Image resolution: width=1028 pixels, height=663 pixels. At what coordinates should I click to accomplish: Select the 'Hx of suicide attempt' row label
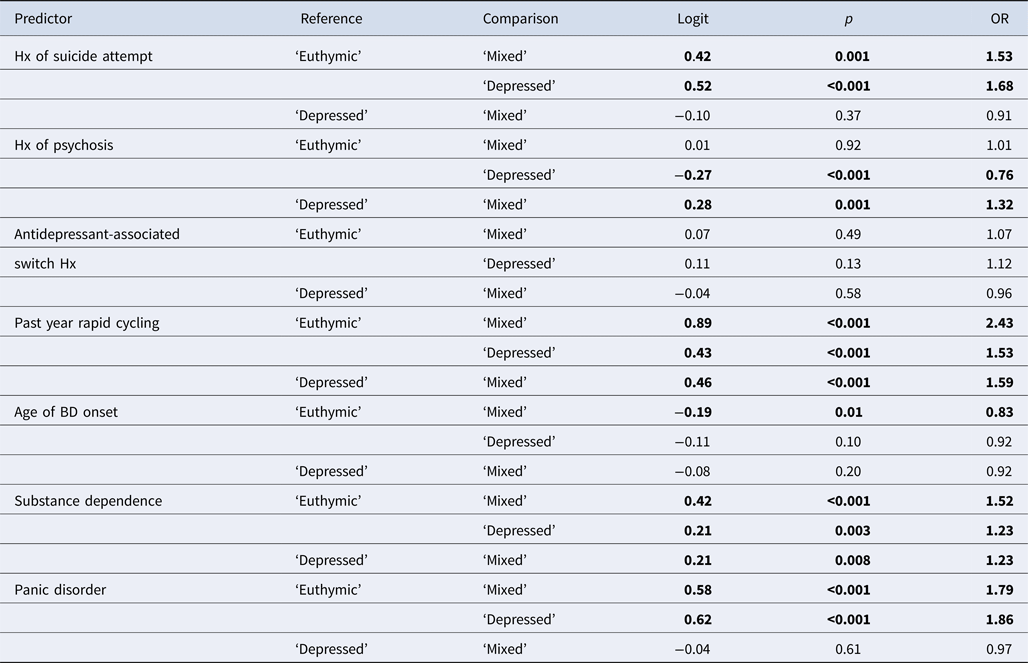(83, 56)
